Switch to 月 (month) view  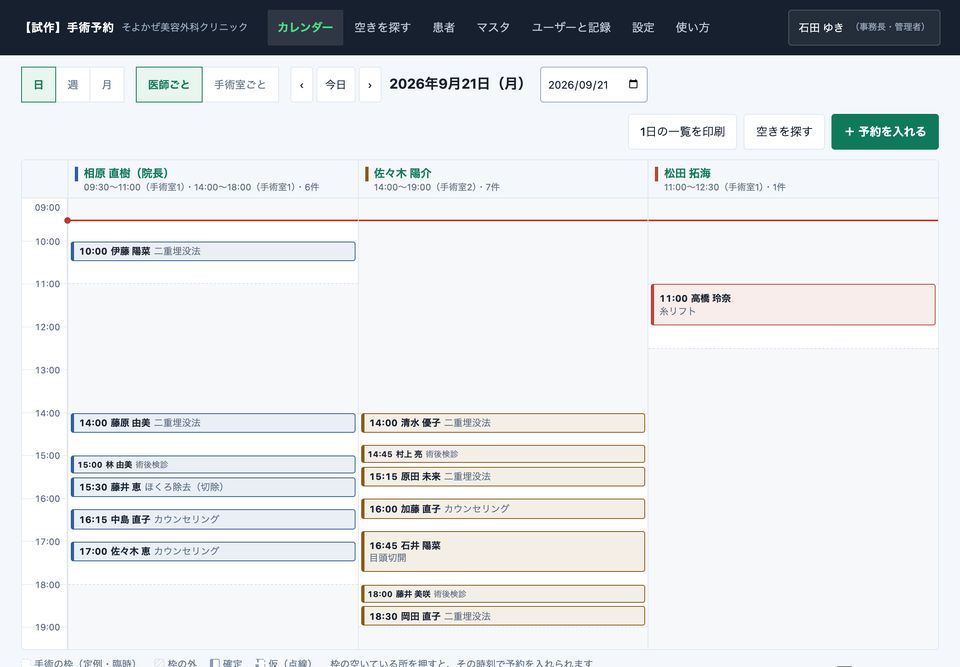coord(107,85)
